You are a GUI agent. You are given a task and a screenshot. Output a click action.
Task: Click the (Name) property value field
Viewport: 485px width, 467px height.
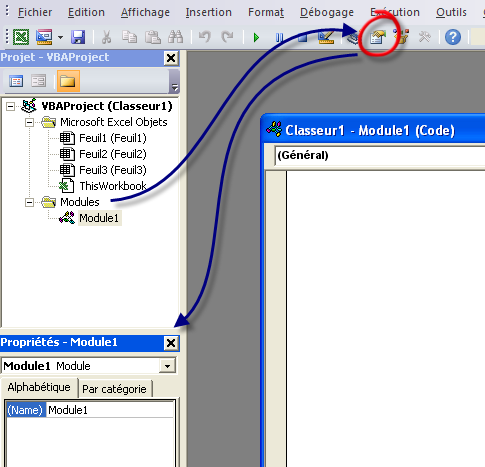click(x=110, y=410)
